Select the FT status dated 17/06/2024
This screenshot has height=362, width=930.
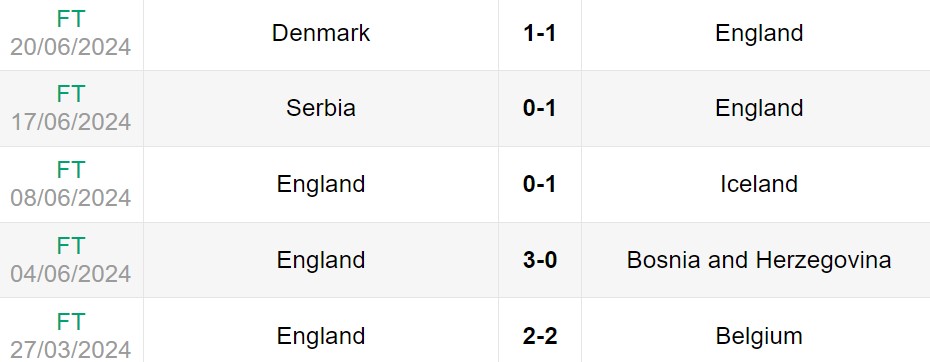coord(71,94)
